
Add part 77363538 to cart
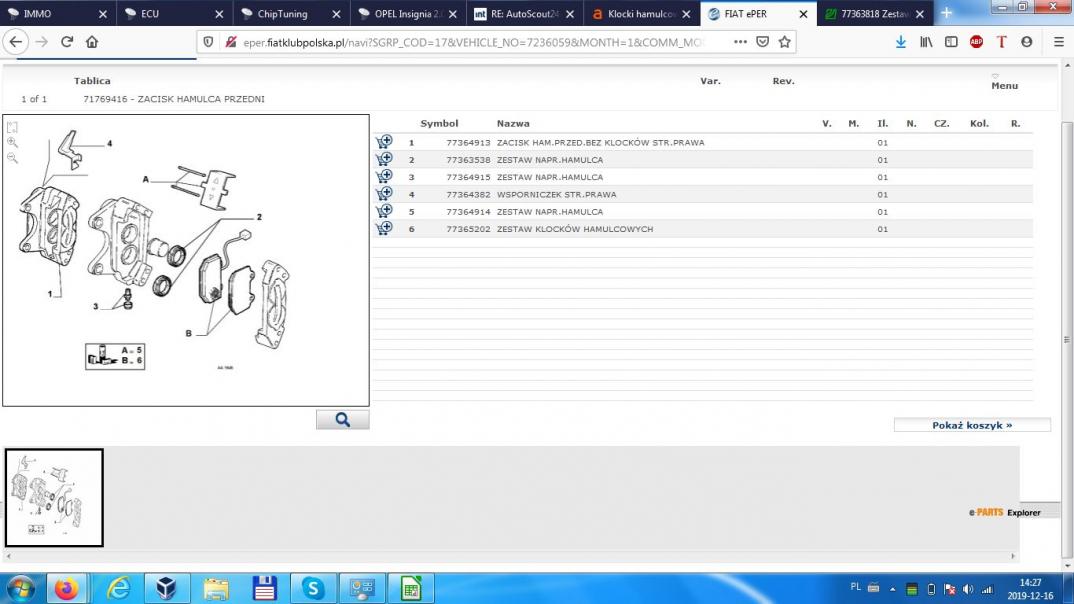point(384,159)
